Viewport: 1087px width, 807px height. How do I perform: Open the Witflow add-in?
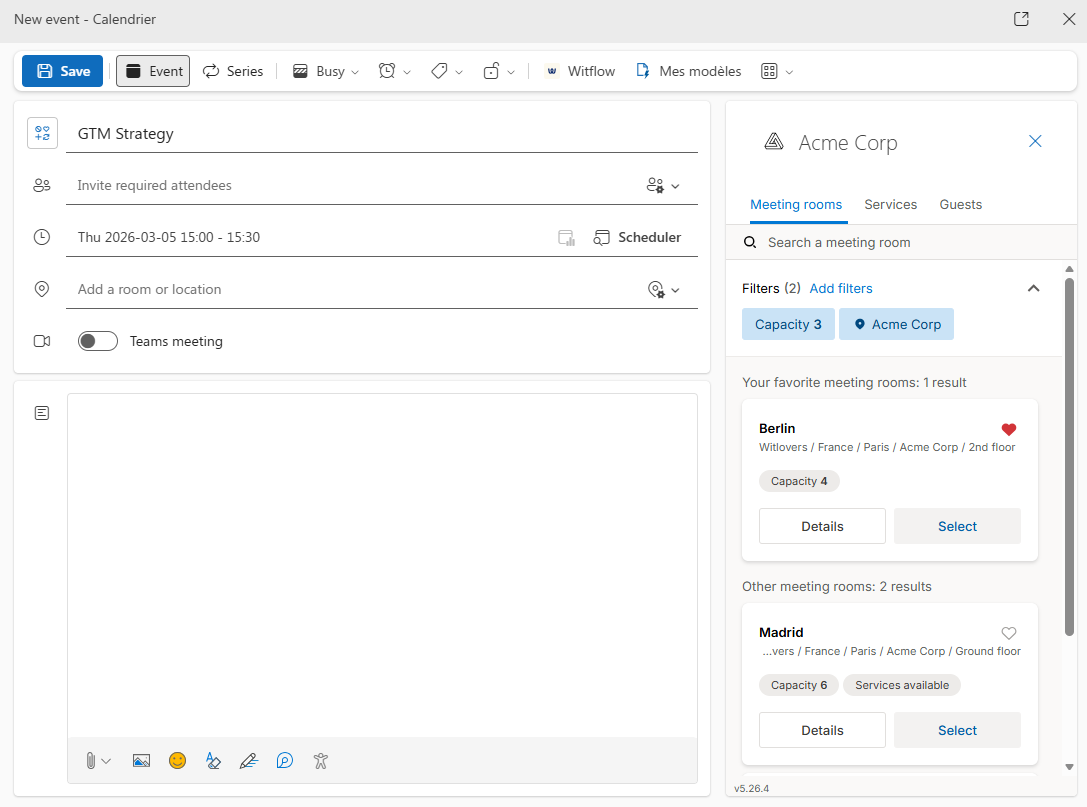(580, 71)
